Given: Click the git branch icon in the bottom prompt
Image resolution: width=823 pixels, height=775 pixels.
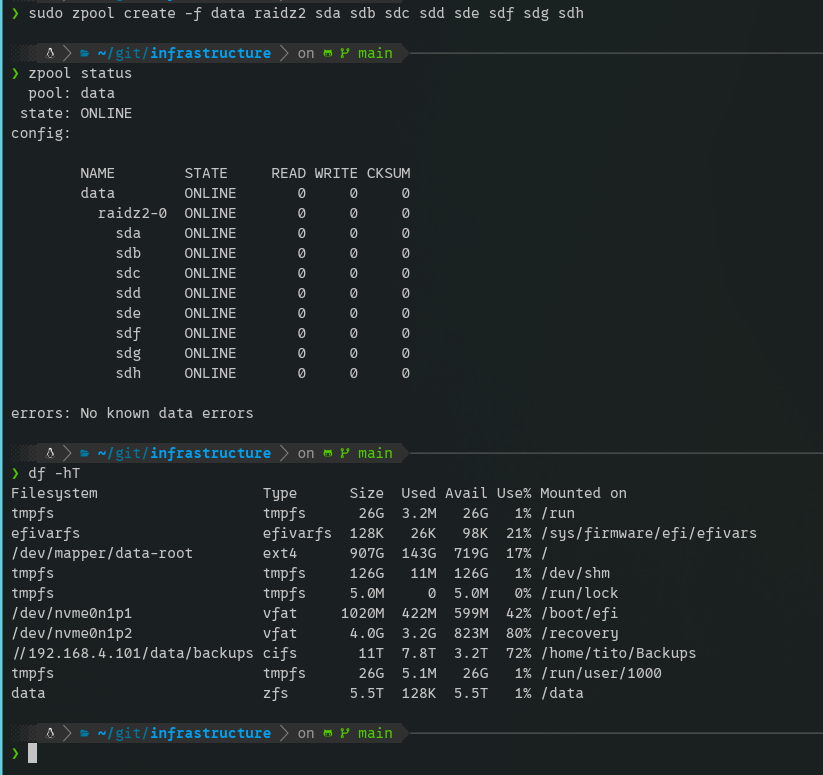Looking at the screenshot, I should (x=345, y=733).
